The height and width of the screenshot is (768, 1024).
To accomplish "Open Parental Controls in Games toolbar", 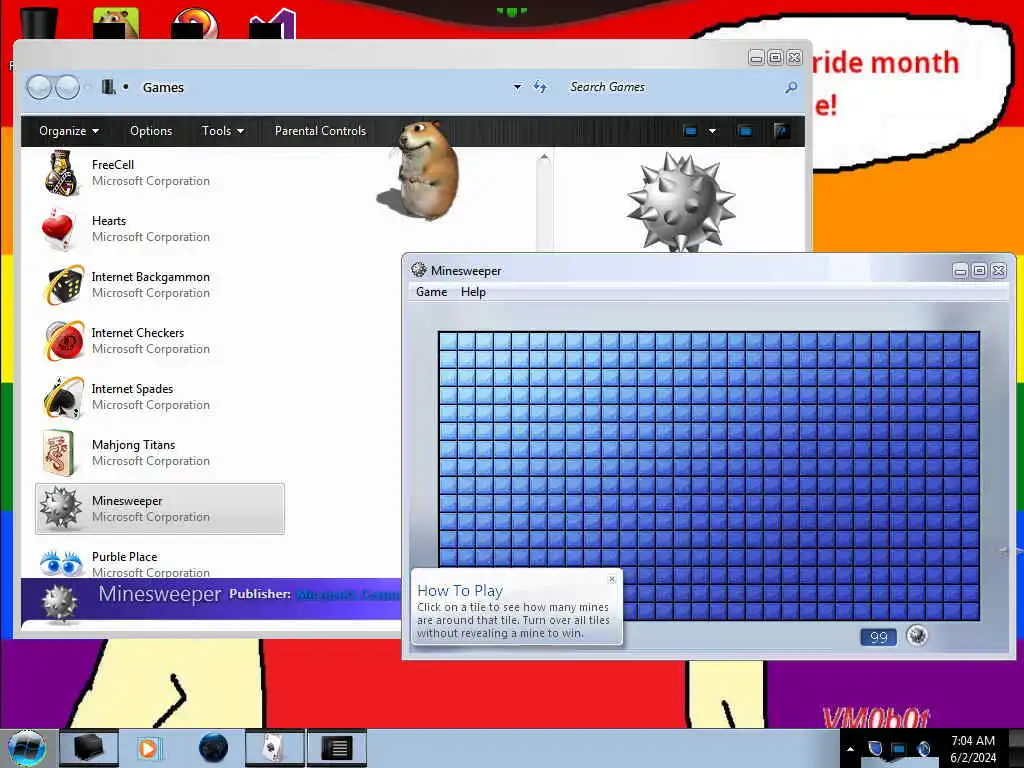I will (321, 131).
